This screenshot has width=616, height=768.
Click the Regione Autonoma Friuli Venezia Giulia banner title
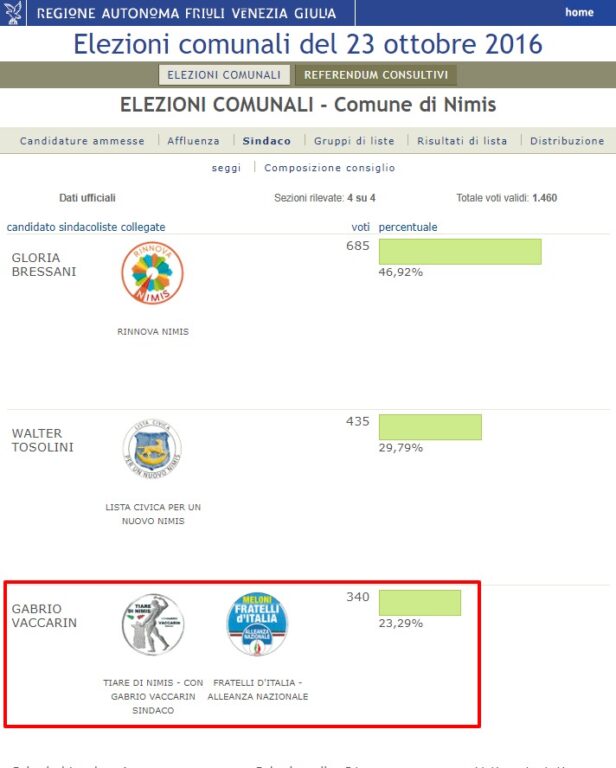coord(187,13)
